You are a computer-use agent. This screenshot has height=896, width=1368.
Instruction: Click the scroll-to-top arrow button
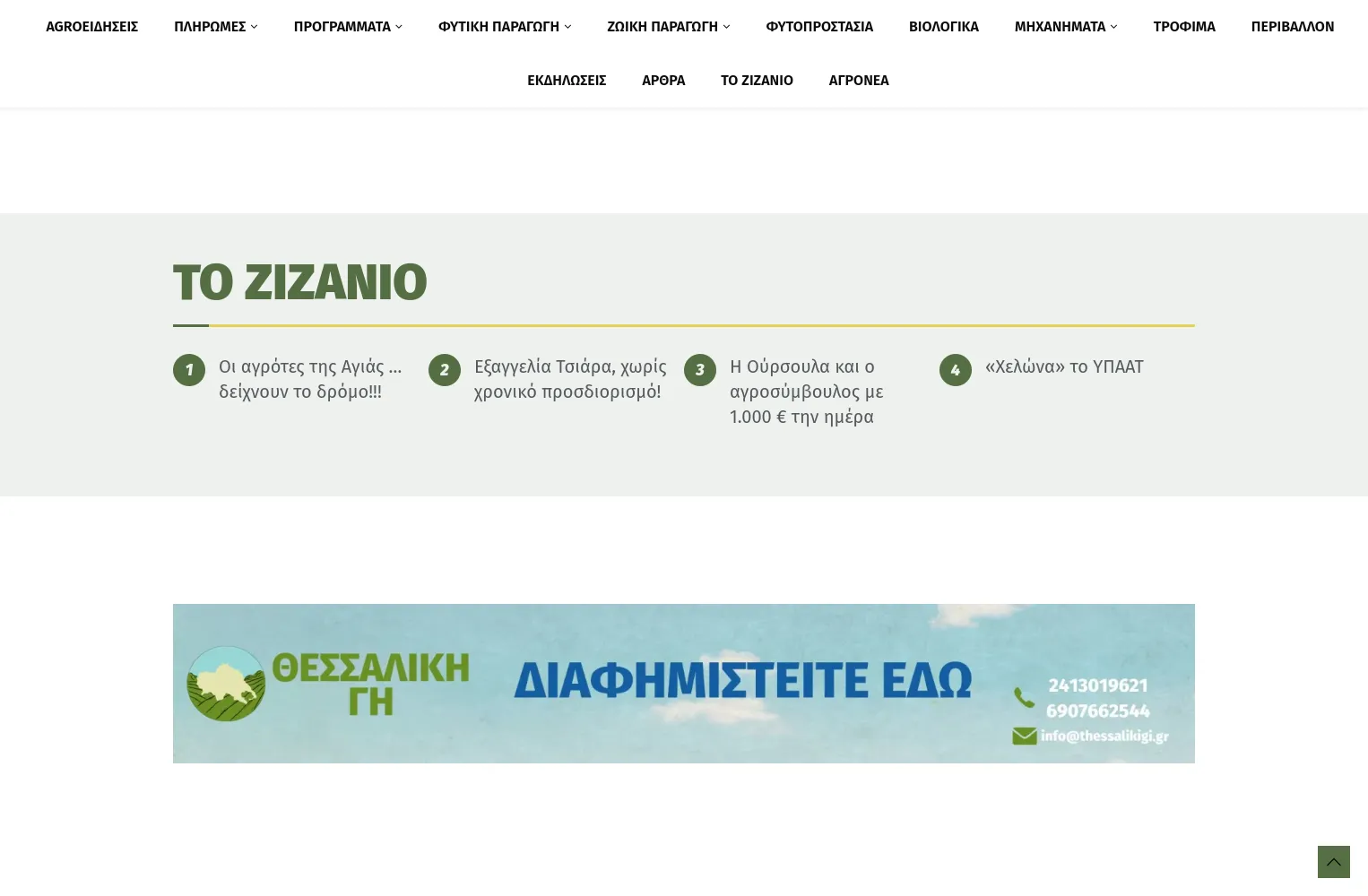click(1333, 862)
